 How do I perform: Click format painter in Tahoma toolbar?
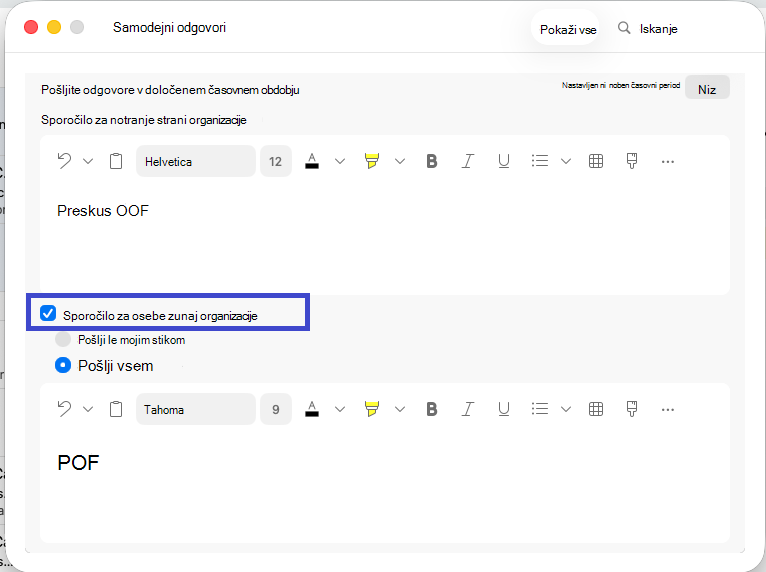632,409
